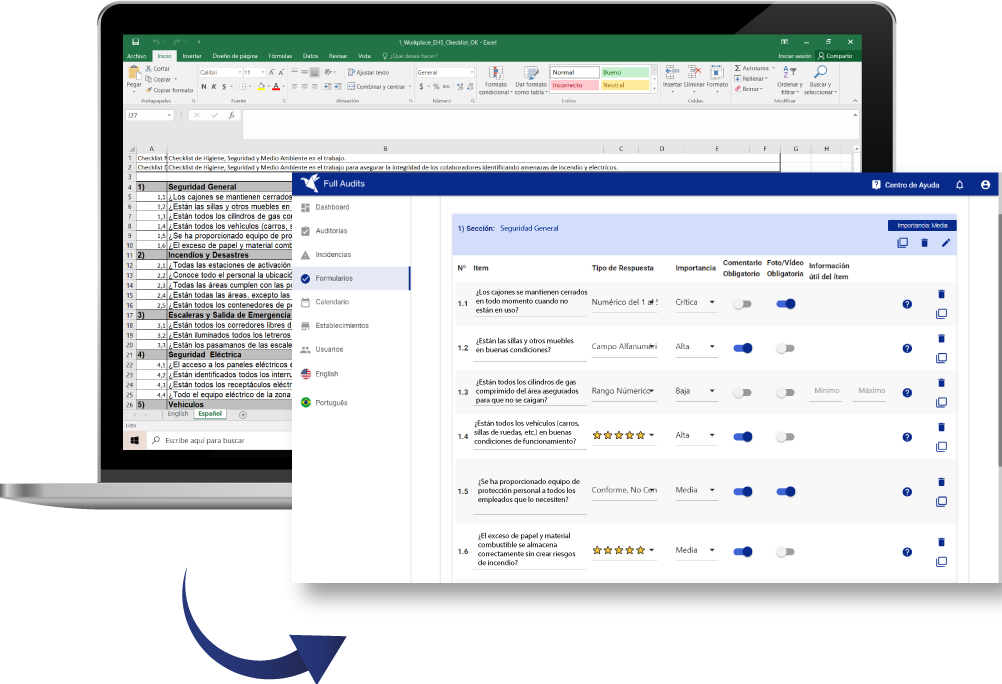Screen dimensions: 1002x684
Task: Delete item 1.1 with its trash icon
Action: [x=941, y=294]
